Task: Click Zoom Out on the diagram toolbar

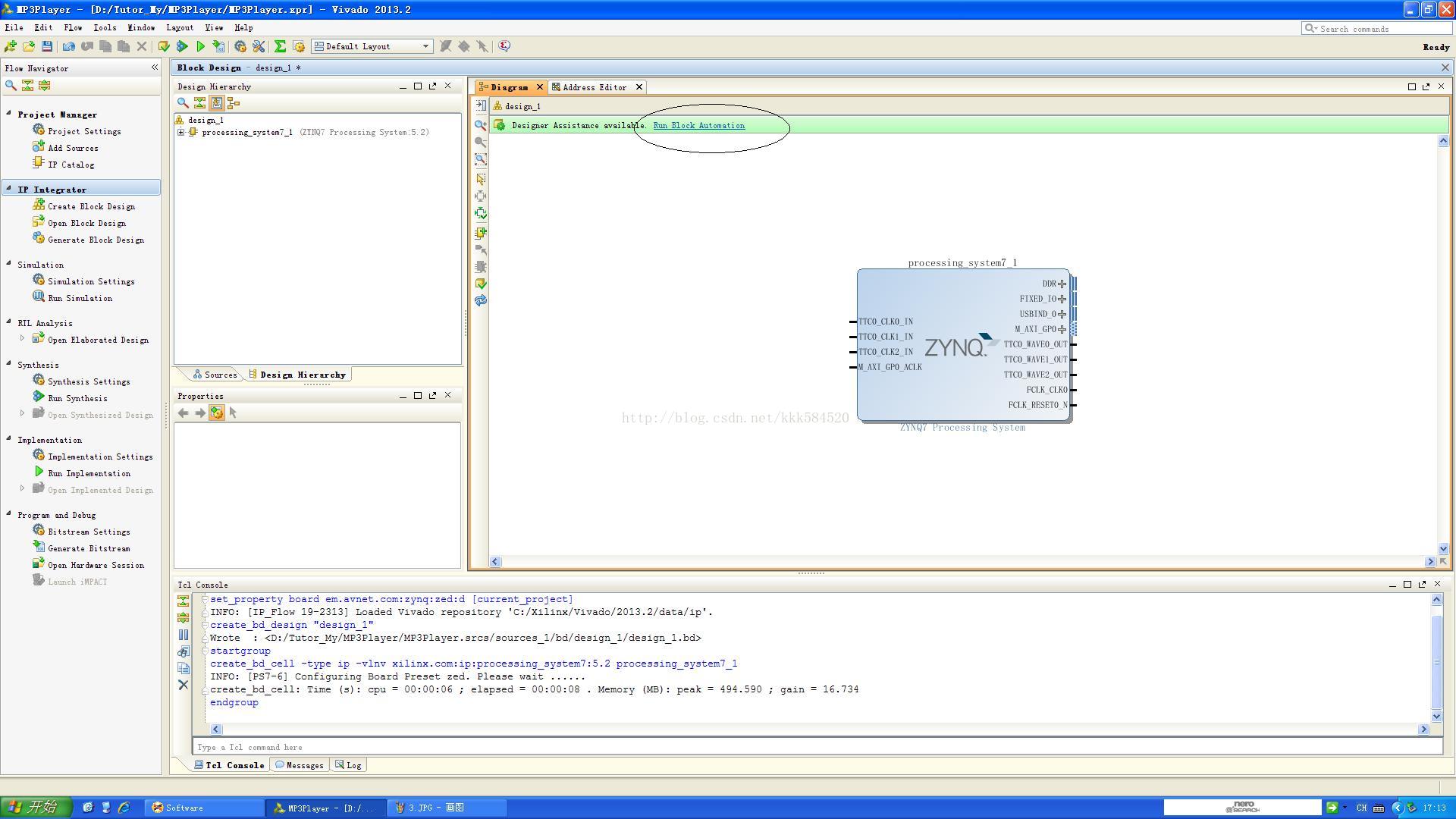Action: 481,142
